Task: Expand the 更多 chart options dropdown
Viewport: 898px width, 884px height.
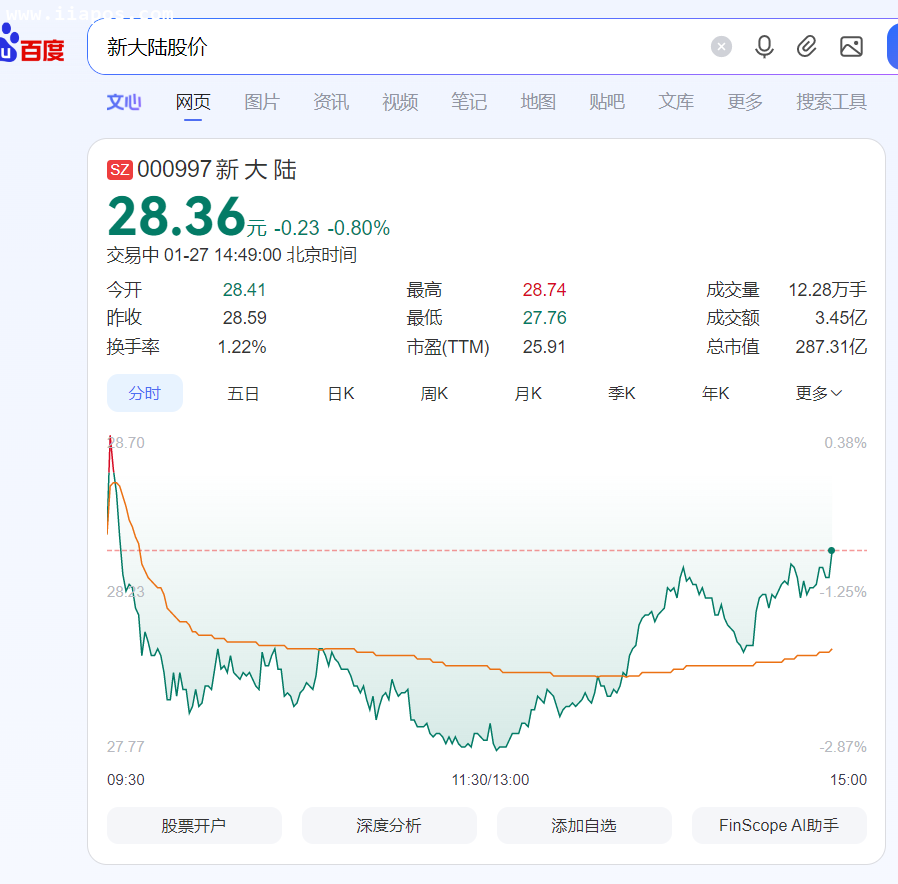Action: (x=819, y=393)
